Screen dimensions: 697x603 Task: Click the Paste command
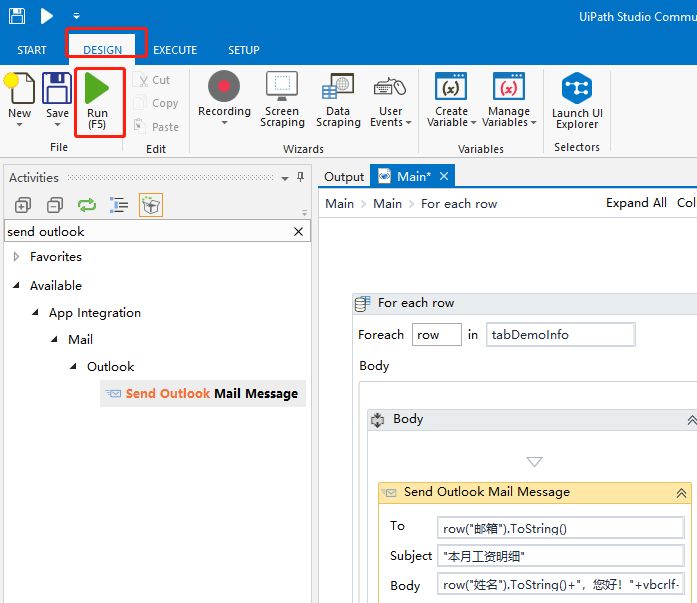[157, 127]
